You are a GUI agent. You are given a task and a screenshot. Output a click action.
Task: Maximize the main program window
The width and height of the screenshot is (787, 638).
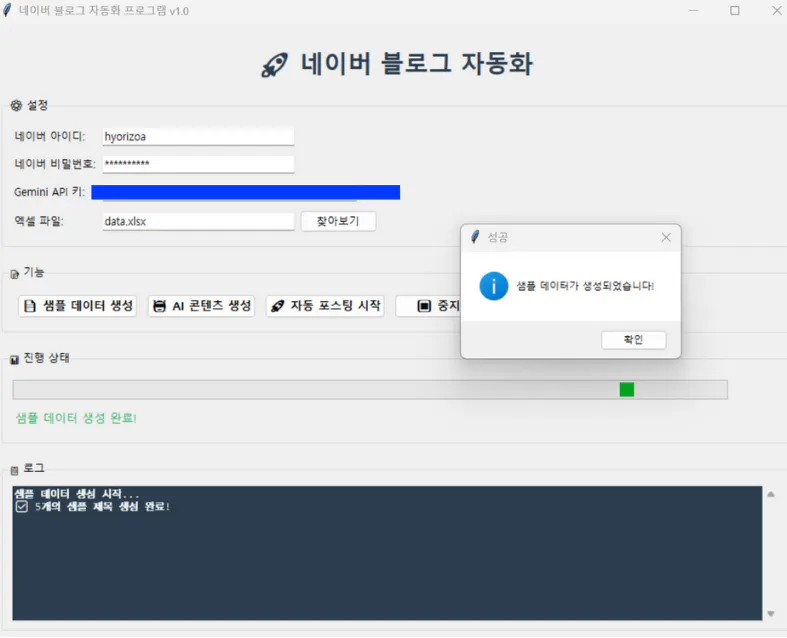coord(735,11)
